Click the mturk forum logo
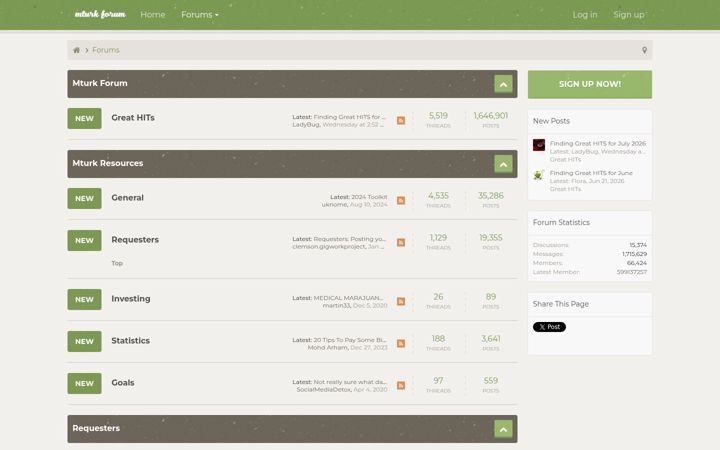 pyautogui.click(x=100, y=14)
